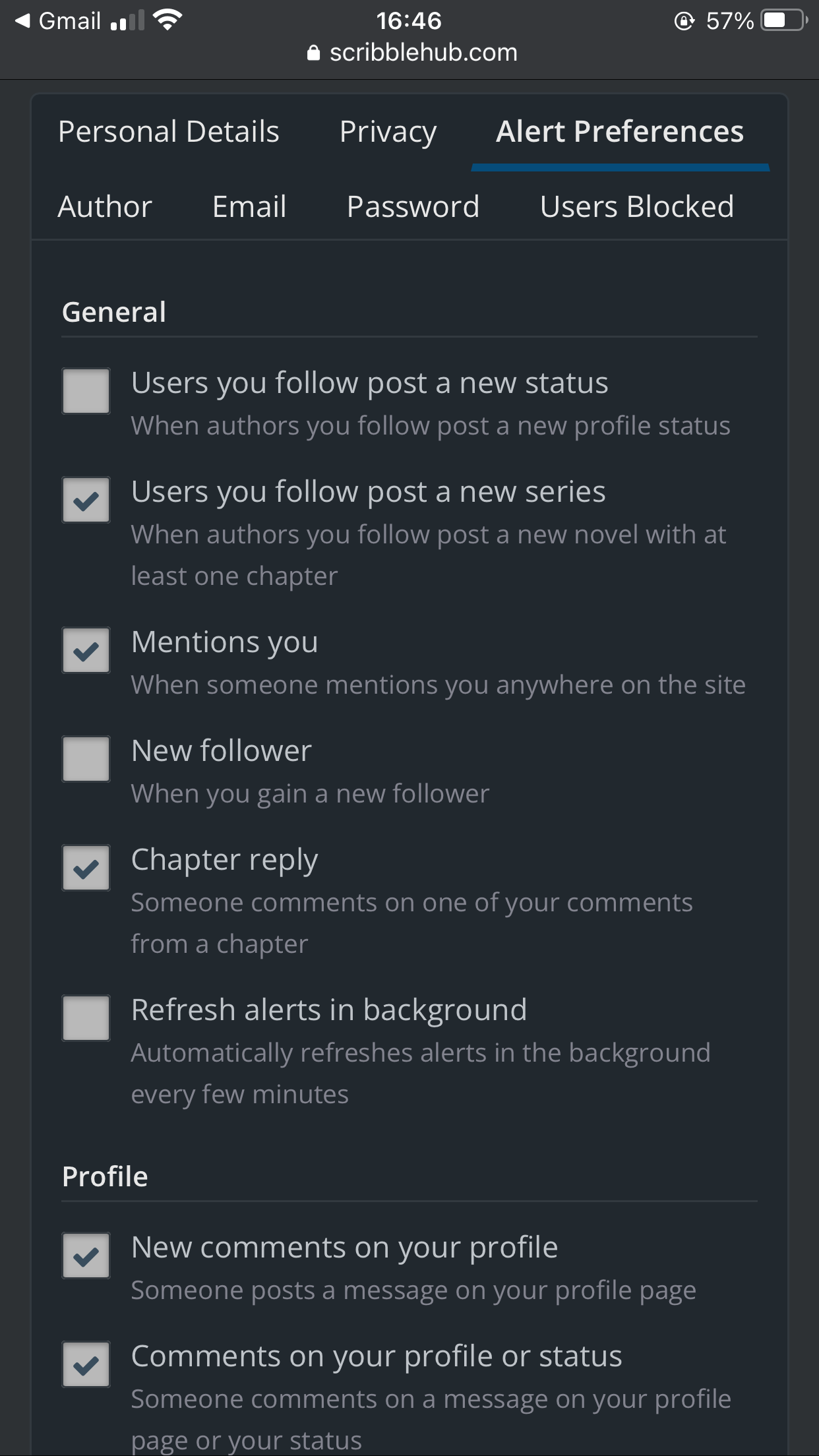Viewport: 819px width, 1456px height.
Task: Tap the lock icon beside scribblehub.com
Action: [x=313, y=53]
